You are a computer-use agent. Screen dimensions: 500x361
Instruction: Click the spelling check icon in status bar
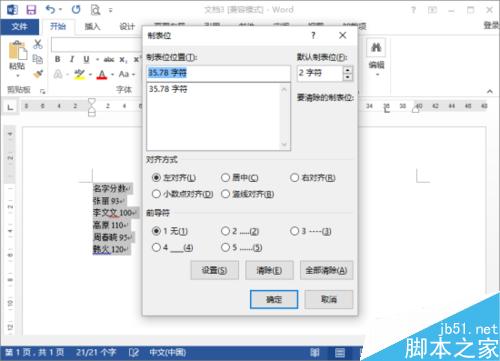(134, 352)
